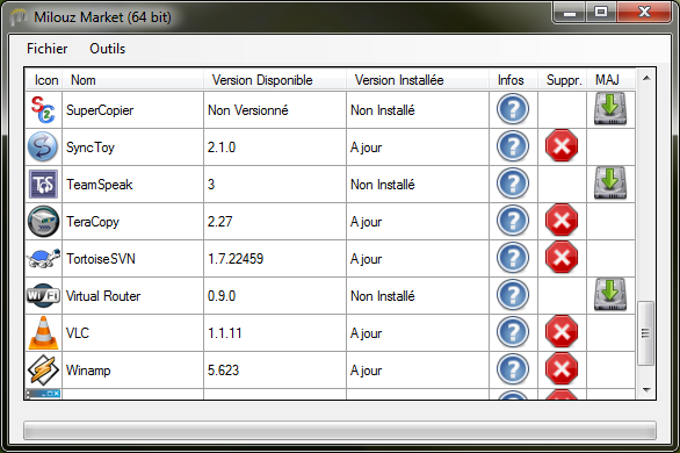Viewport: 680px width, 453px height.
Task: Click version 1.7.22459 cell
Action: coord(275,259)
